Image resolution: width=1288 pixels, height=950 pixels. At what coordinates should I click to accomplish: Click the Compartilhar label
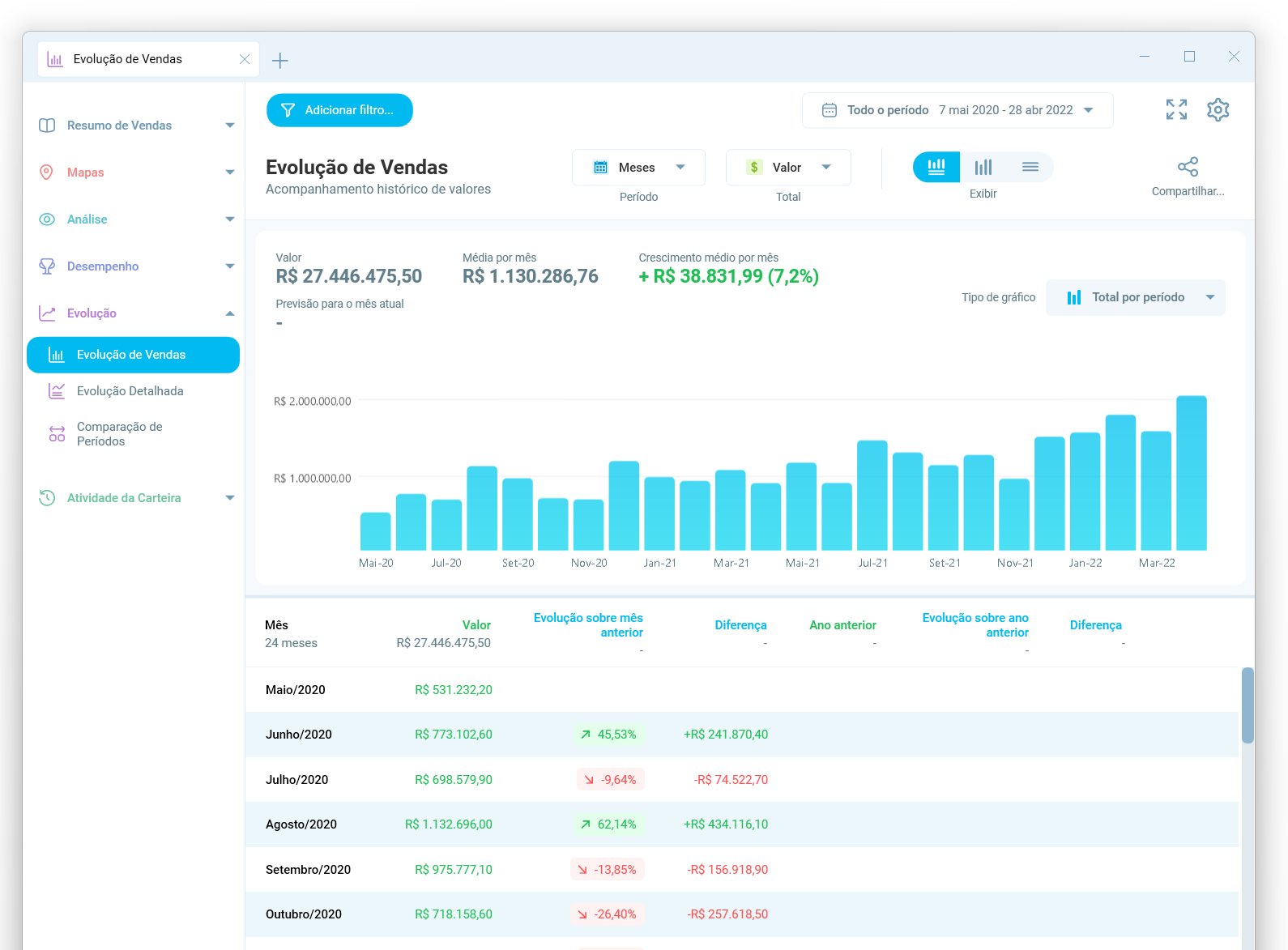coord(1188,192)
